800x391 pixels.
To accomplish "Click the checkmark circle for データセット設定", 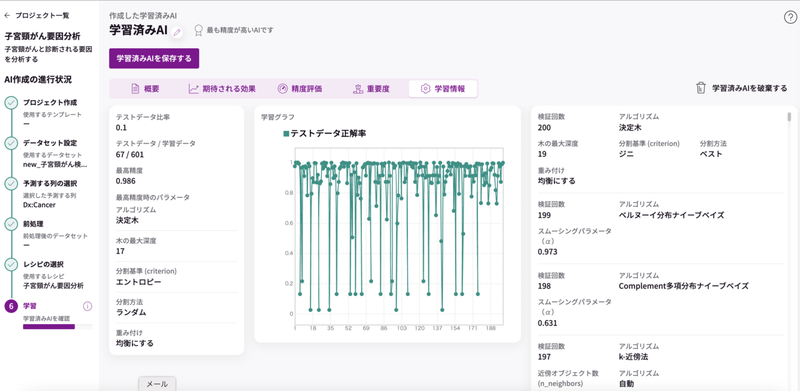I will pyautogui.click(x=11, y=144).
